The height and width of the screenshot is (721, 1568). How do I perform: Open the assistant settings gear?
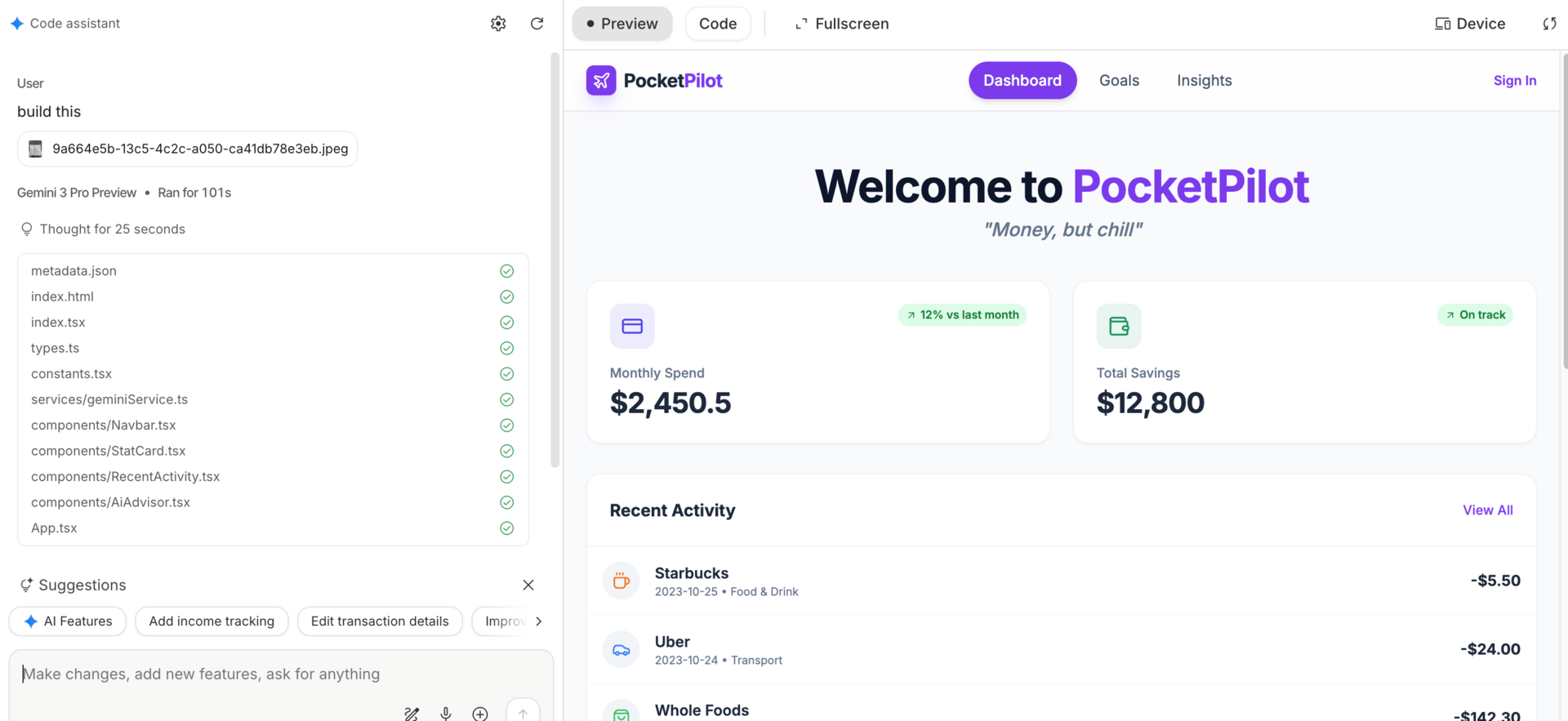(498, 24)
